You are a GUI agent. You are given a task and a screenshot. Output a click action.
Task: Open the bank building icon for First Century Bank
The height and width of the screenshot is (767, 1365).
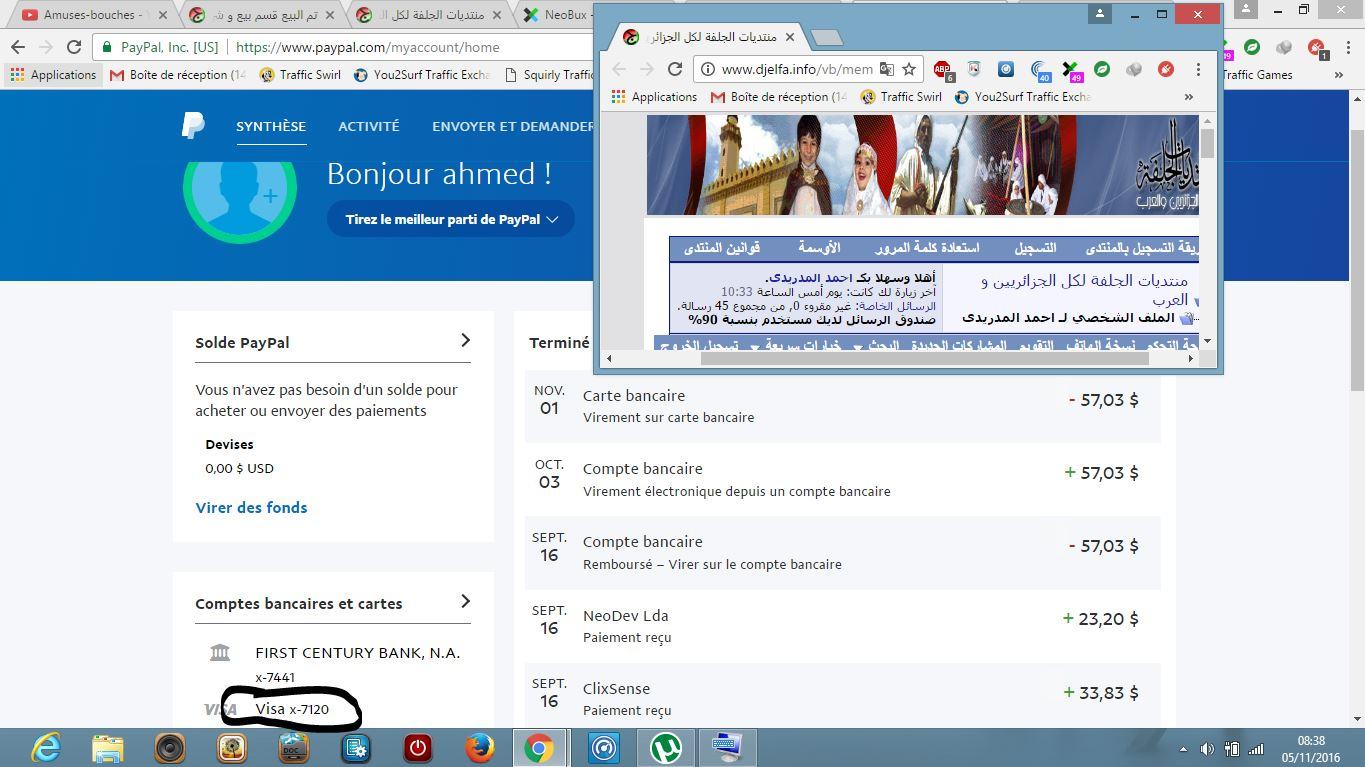(220, 652)
